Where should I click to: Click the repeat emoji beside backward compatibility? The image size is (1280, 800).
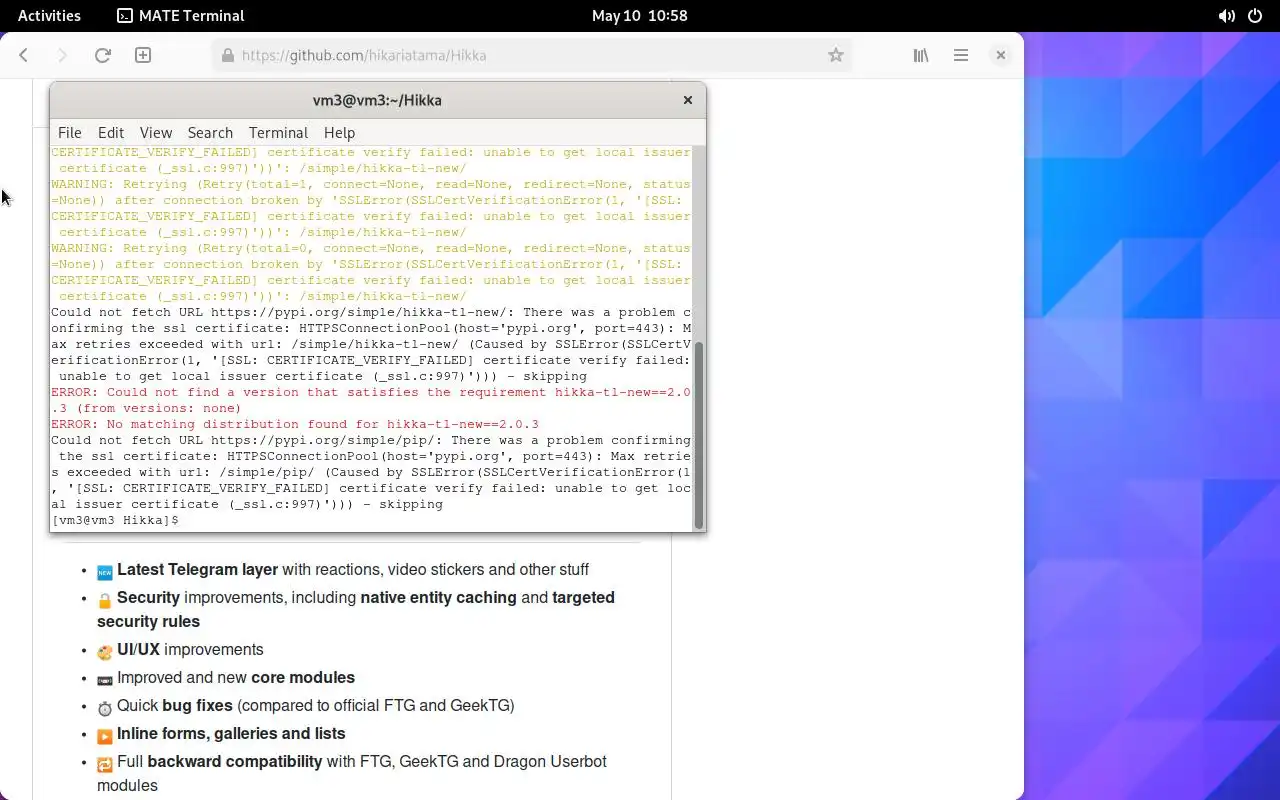point(105,764)
